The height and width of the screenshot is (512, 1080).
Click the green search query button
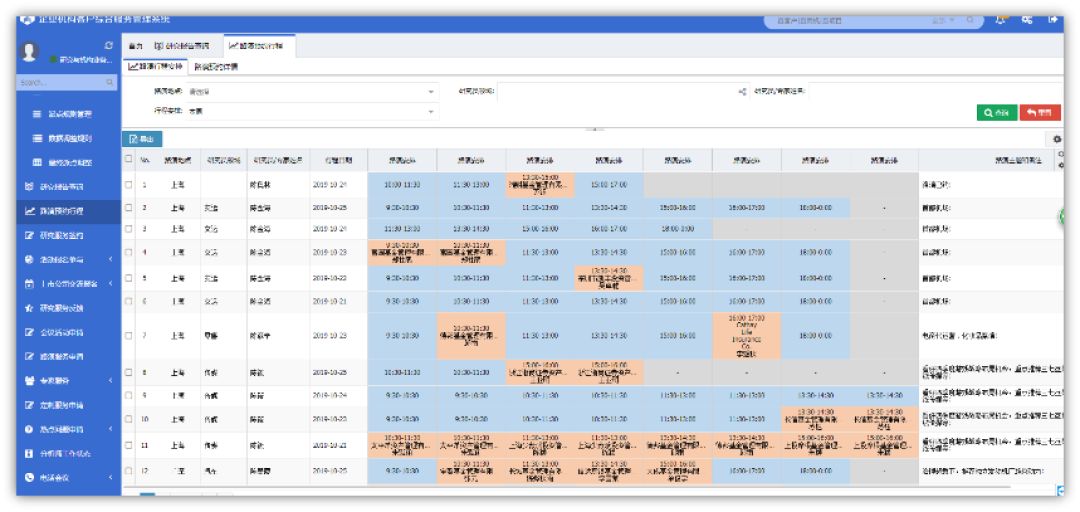(997, 113)
